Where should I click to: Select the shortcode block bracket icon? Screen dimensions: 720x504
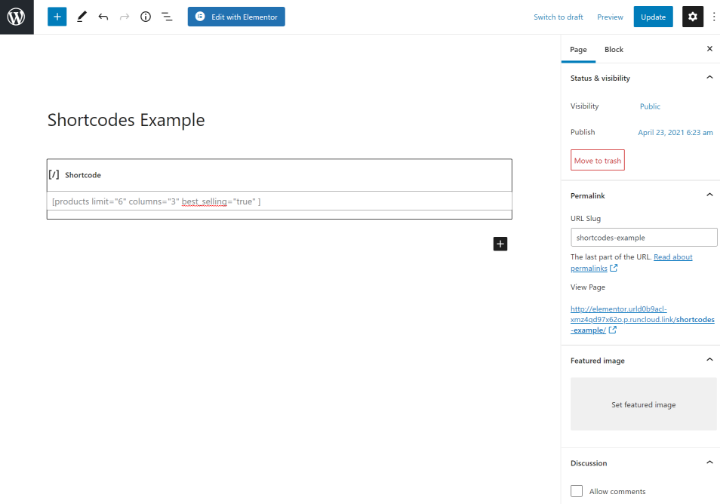[54, 174]
